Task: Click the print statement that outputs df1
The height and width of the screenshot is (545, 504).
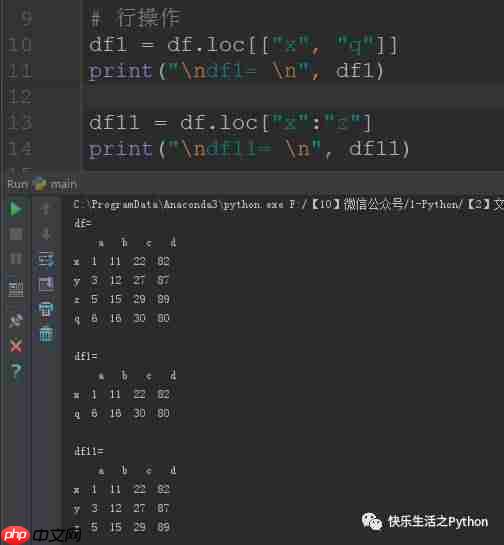Action: (x=236, y=71)
